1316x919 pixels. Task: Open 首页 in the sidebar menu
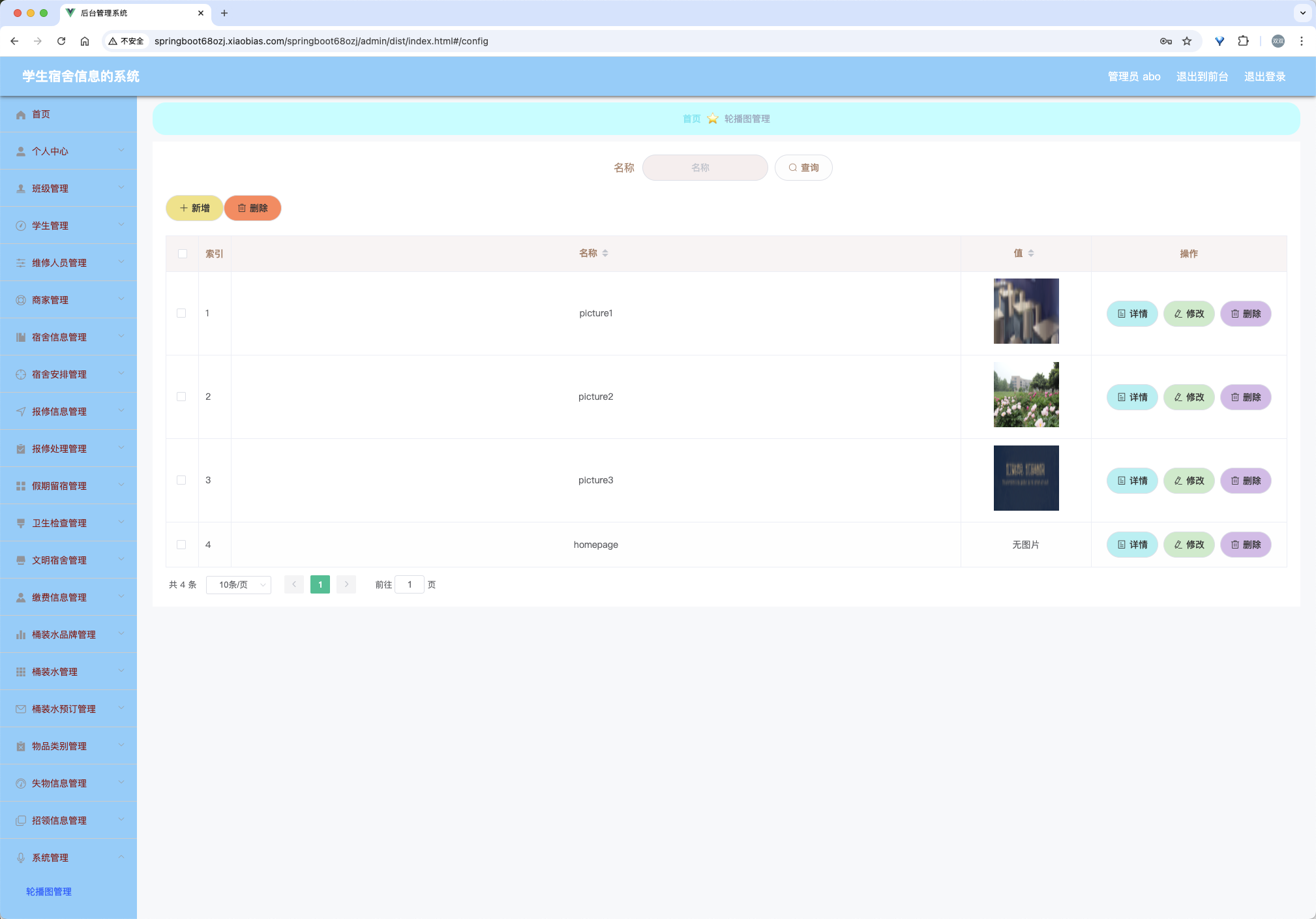[x=68, y=114]
